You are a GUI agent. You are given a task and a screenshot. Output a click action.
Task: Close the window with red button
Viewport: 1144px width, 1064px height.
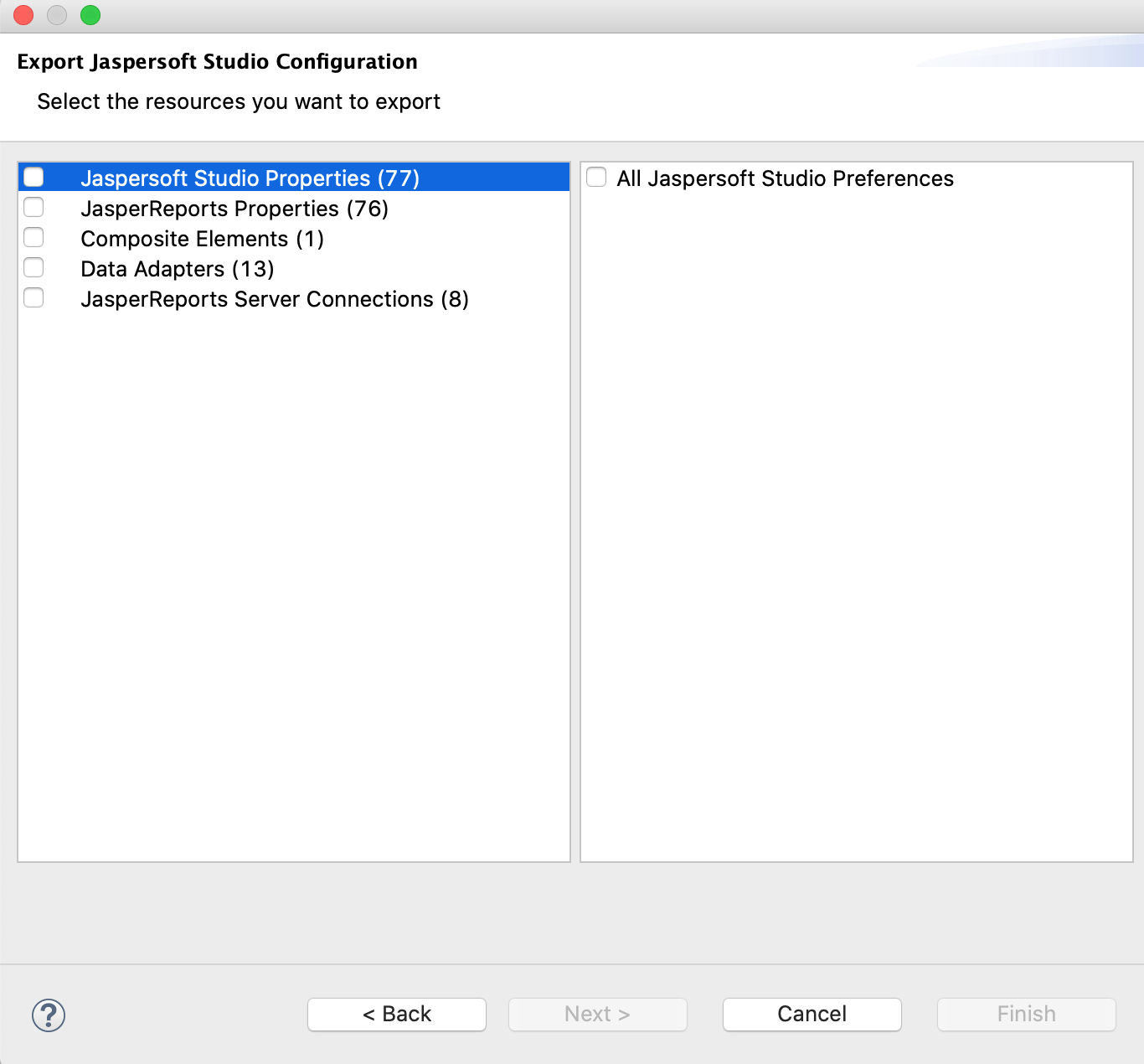(x=23, y=15)
